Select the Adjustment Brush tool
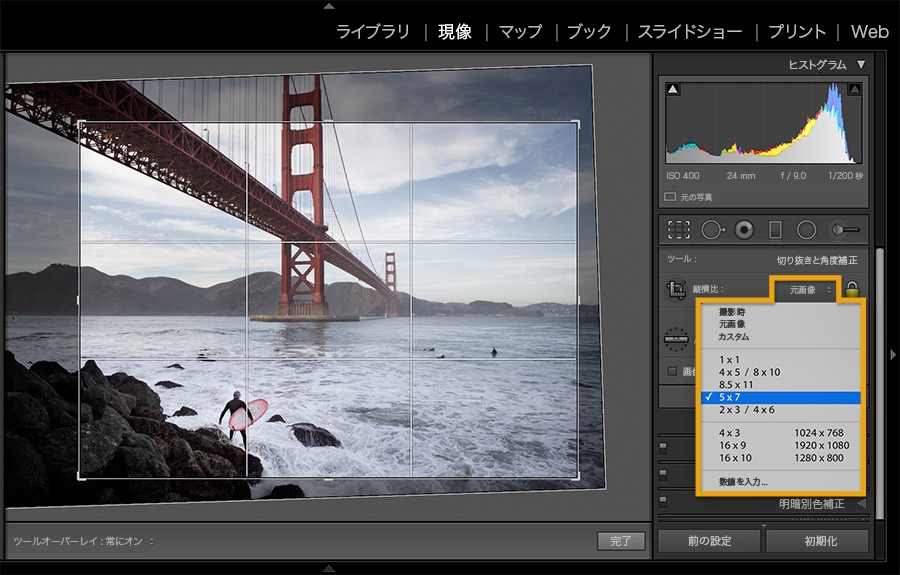The image size is (900, 575). coord(845,230)
